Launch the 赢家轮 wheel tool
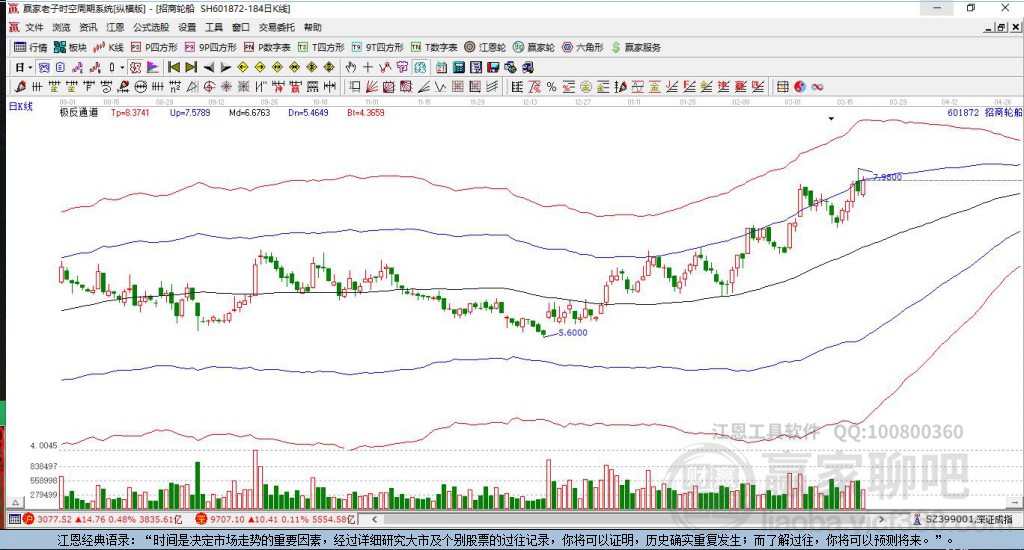1024x550 pixels. point(534,47)
